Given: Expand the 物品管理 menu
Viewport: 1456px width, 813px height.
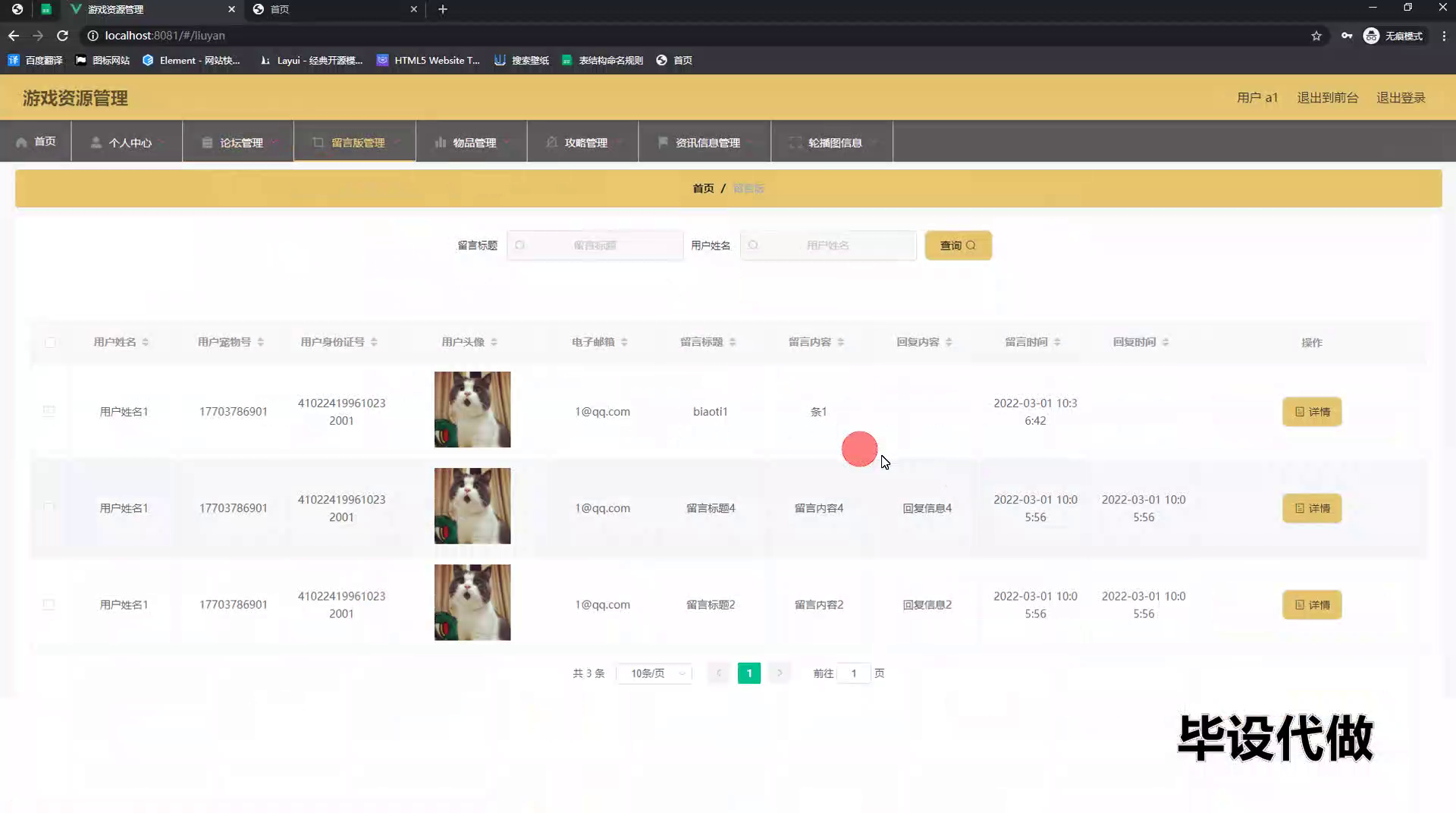Looking at the screenshot, I should coord(472,142).
